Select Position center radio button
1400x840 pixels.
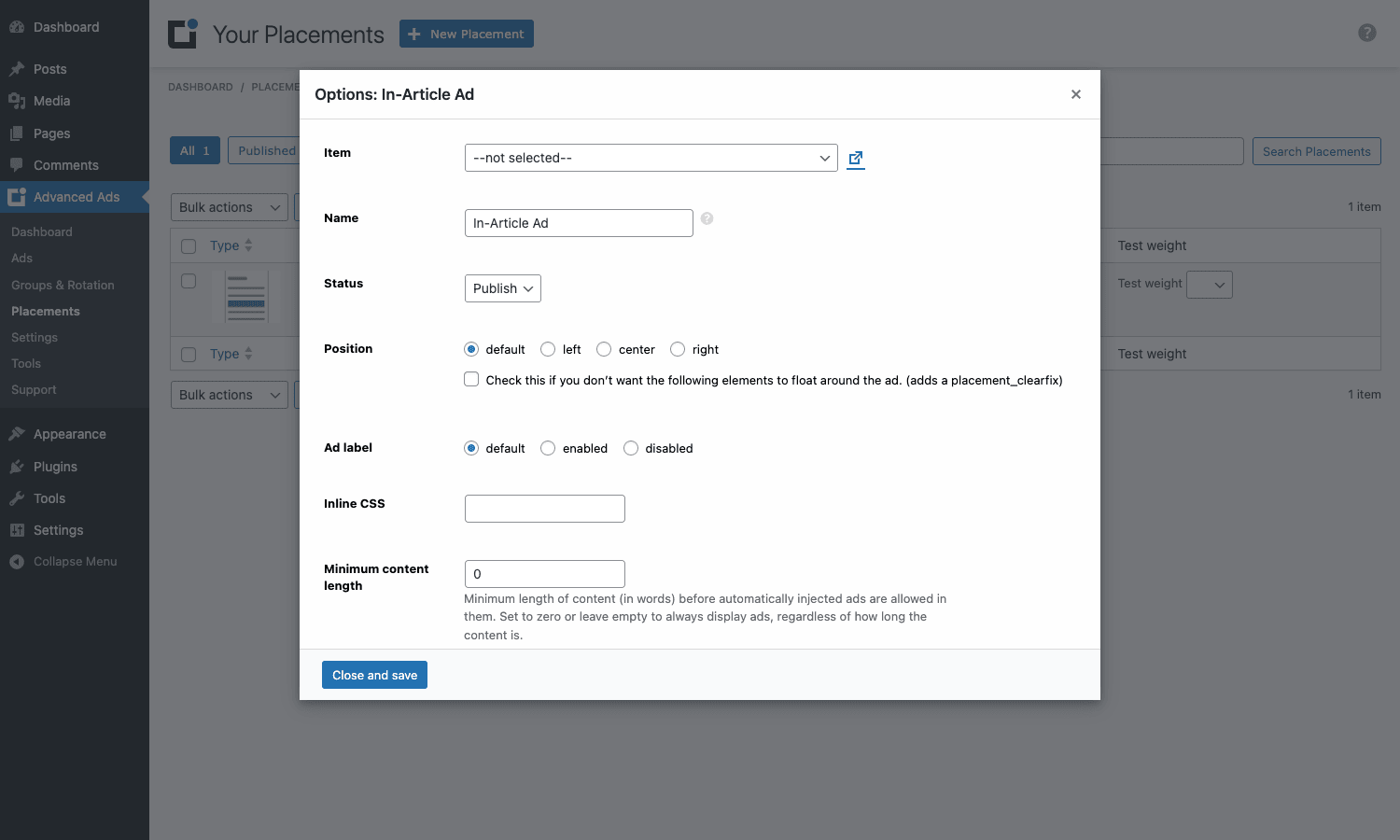(604, 349)
